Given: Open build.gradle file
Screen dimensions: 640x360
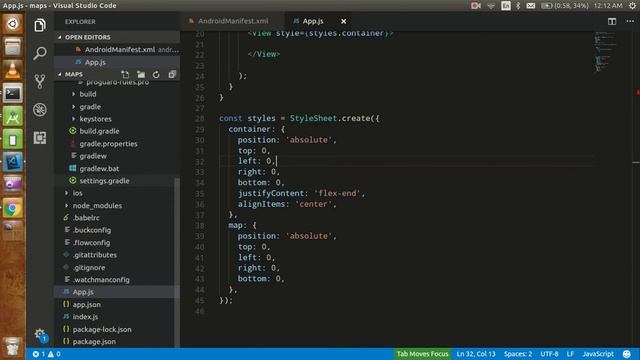Looking at the screenshot, I should [x=99, y=131].
